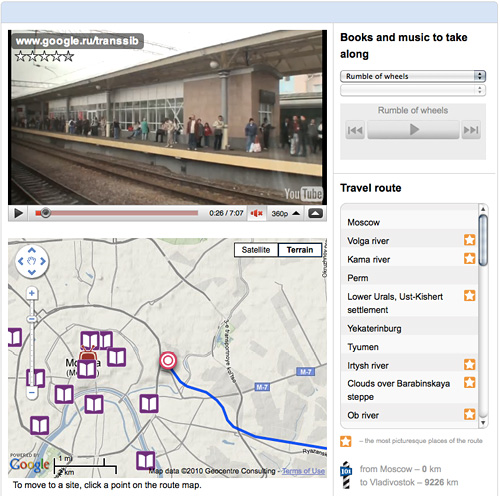Select Kama river in the travel route
Image resolution: width=500 pixels, height=496 pixels.
click(409, 259)
